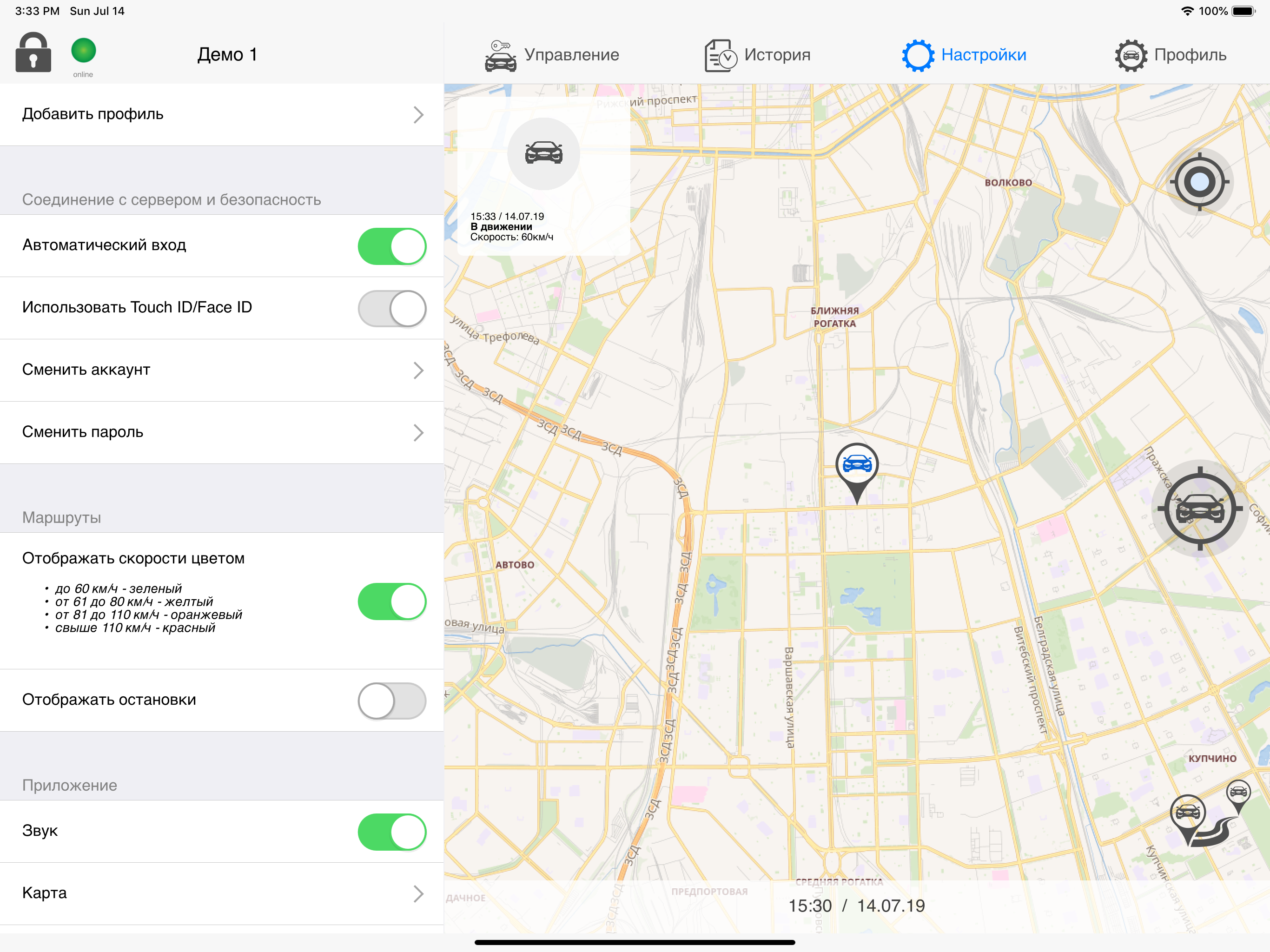Select Карта row label
This screenshot has height=952, width=1270.
pyautogui.click(x=44, y=893)
